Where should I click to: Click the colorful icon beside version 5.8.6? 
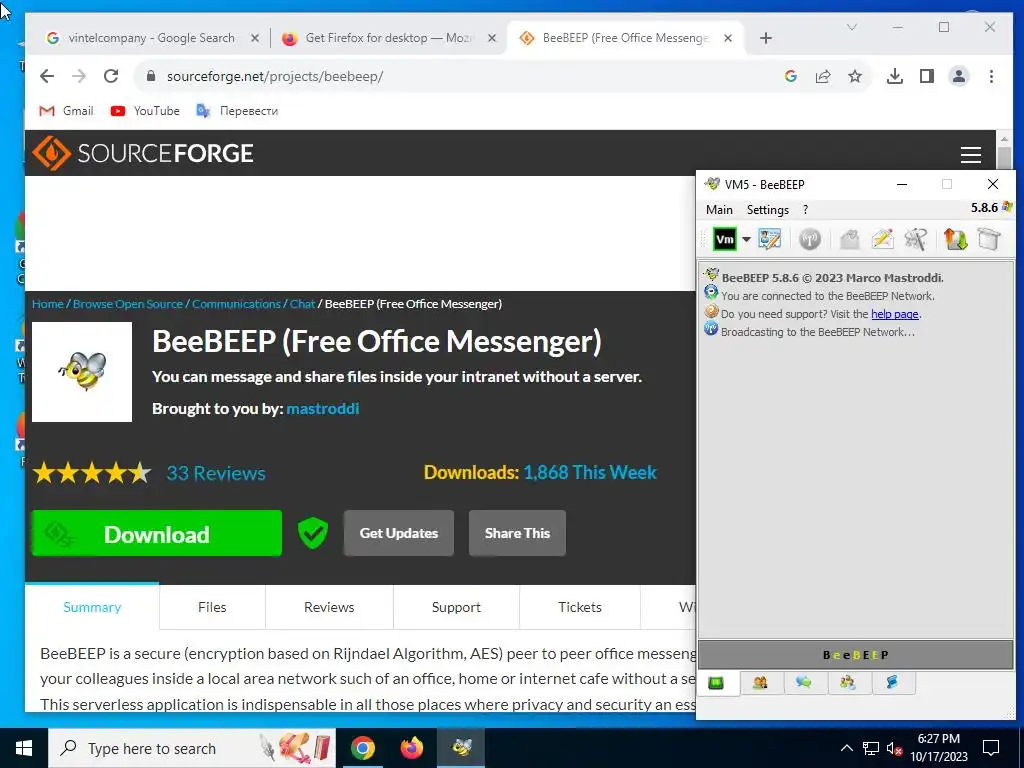pos(1007,208)
